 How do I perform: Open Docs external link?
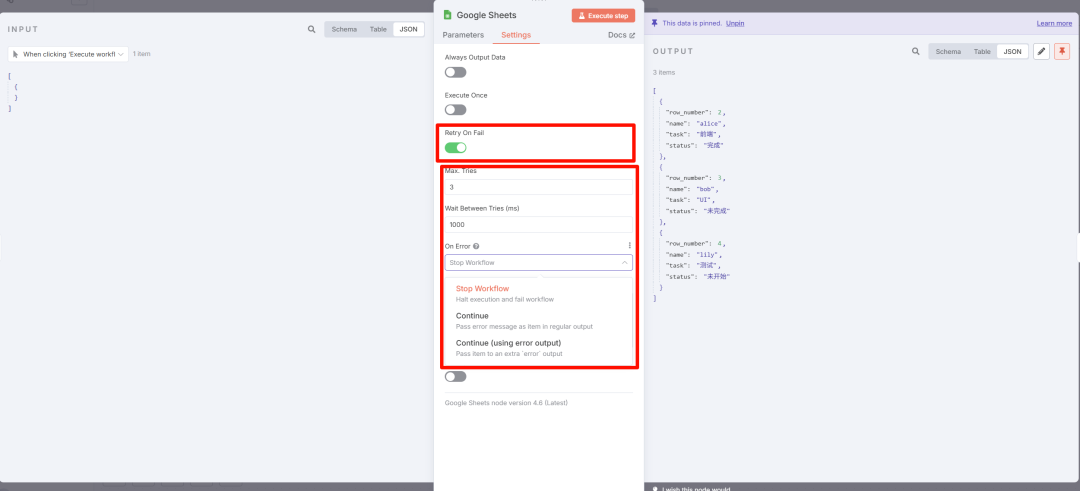(621, 35)
